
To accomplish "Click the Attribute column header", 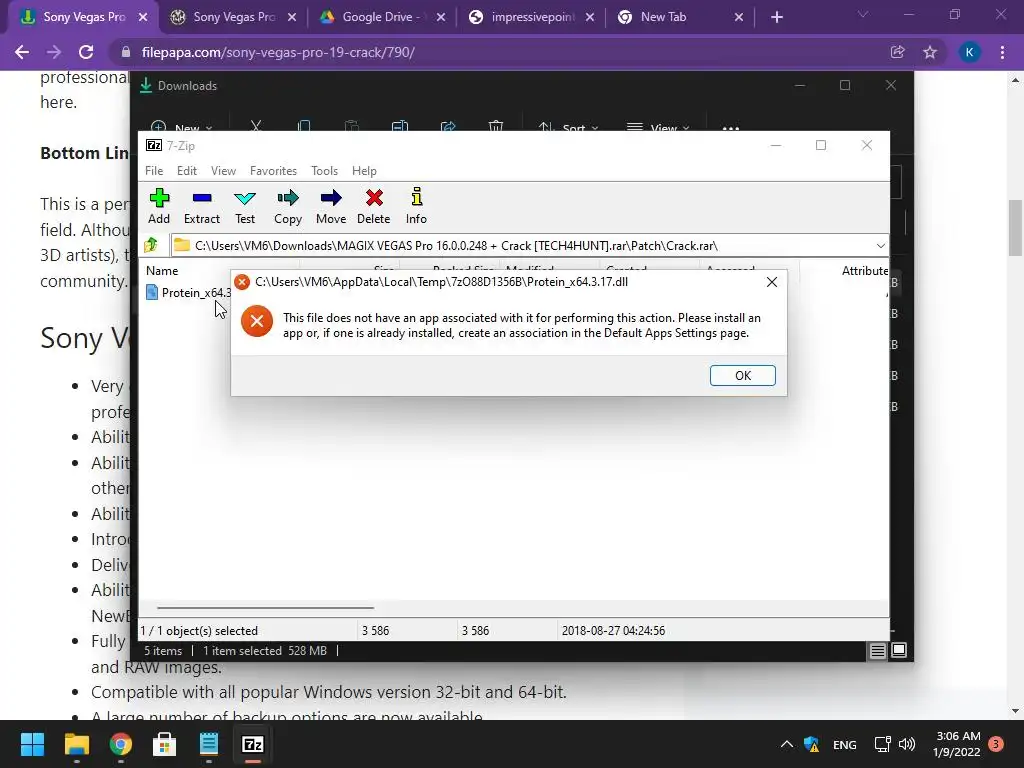I will point(865,270).
